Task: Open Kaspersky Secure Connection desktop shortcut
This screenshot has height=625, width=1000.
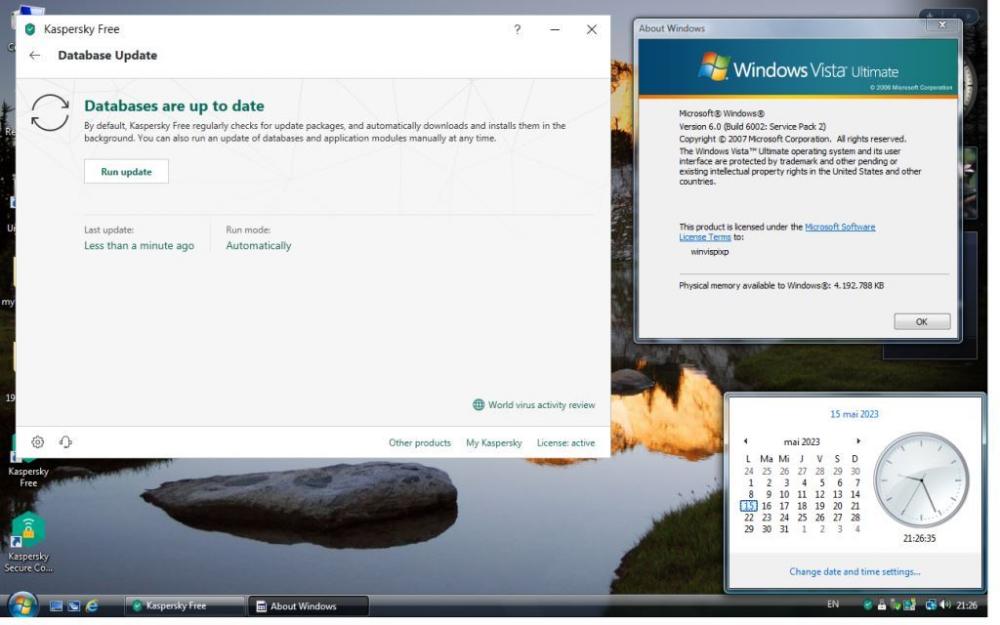Action: (x=28, y=530)
